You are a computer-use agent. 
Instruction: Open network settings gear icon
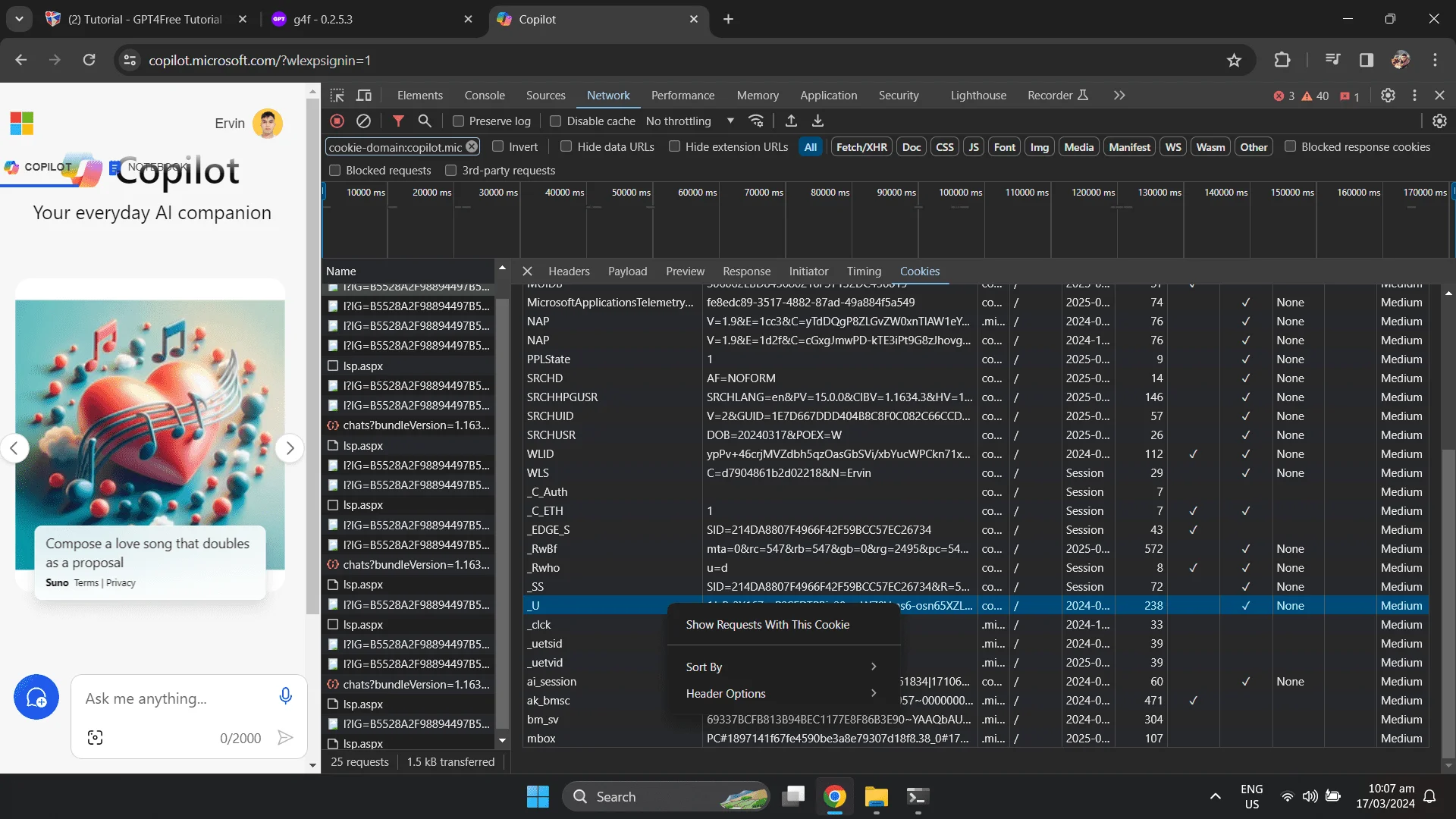click(1439, 121)
